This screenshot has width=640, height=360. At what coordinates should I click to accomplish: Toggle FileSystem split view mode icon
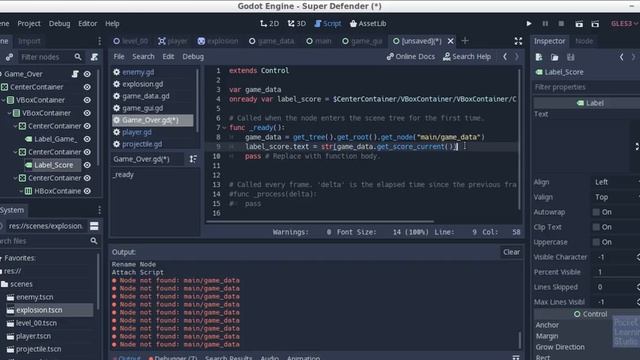tap(94, 226)
